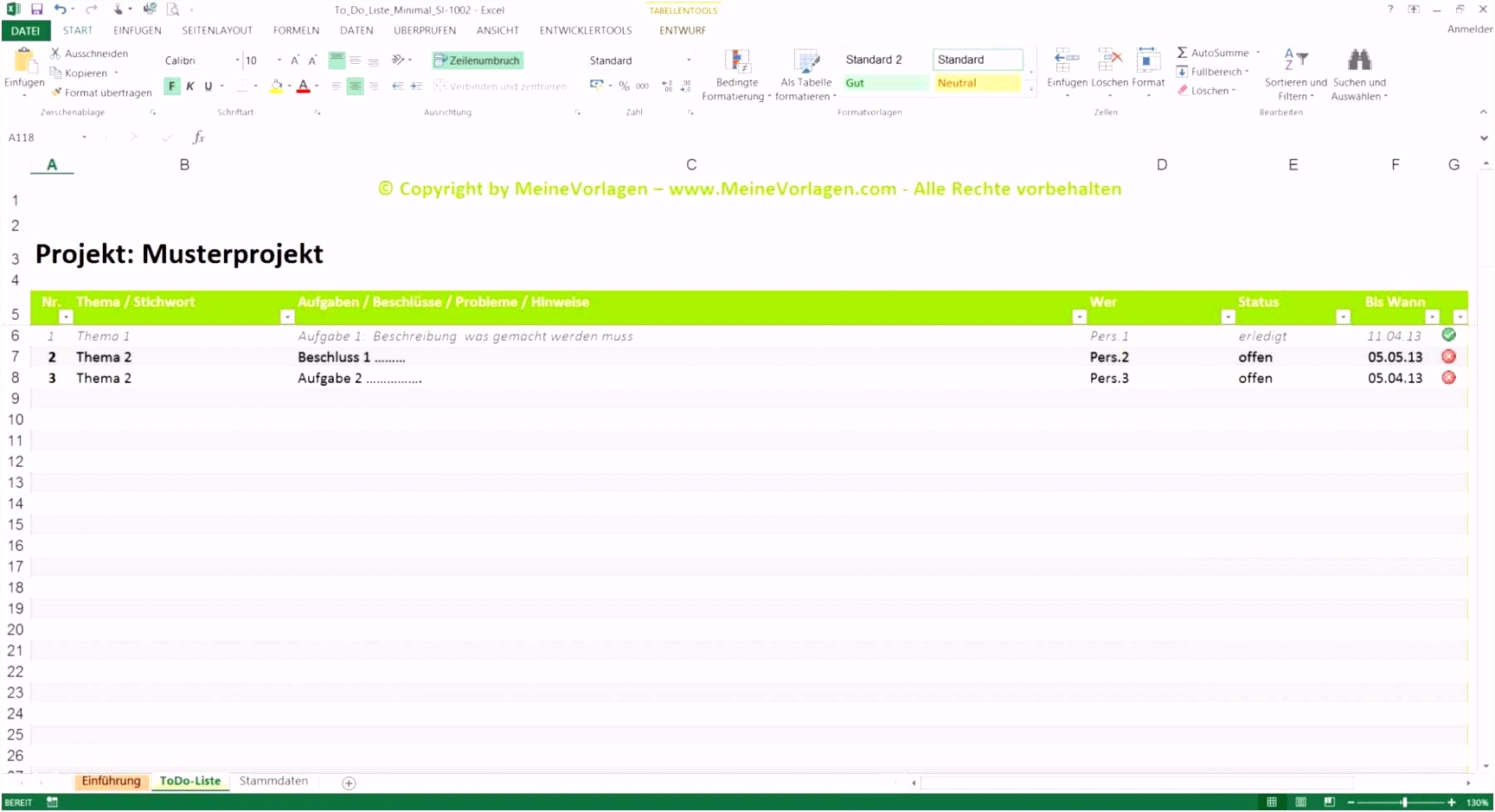Apply the Neutral cell style
This screenshot has height=812, width=1495.
point(976,83)
